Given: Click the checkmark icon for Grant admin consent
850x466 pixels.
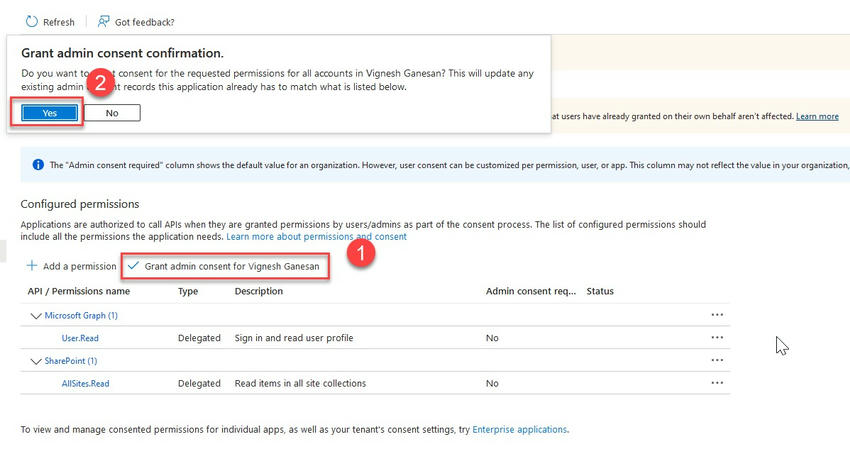Looking at the screenshot, I should coord(133,266).
